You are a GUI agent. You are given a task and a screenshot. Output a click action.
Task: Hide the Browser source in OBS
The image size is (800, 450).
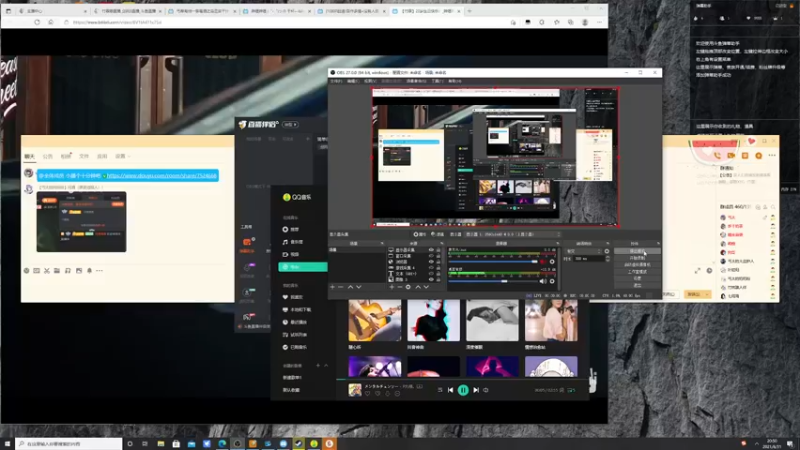pyautogui.click(x=431, y=262)
